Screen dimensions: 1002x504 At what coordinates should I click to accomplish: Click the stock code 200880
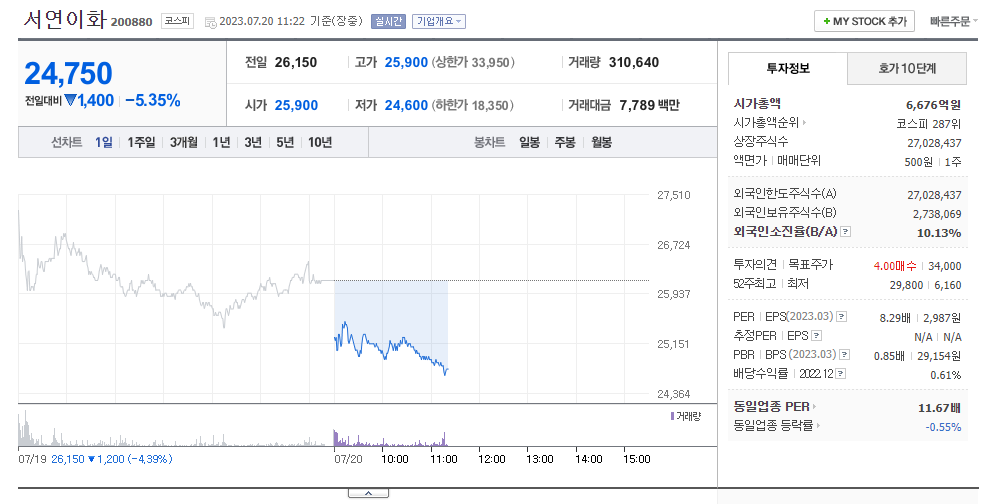point(132,22)
